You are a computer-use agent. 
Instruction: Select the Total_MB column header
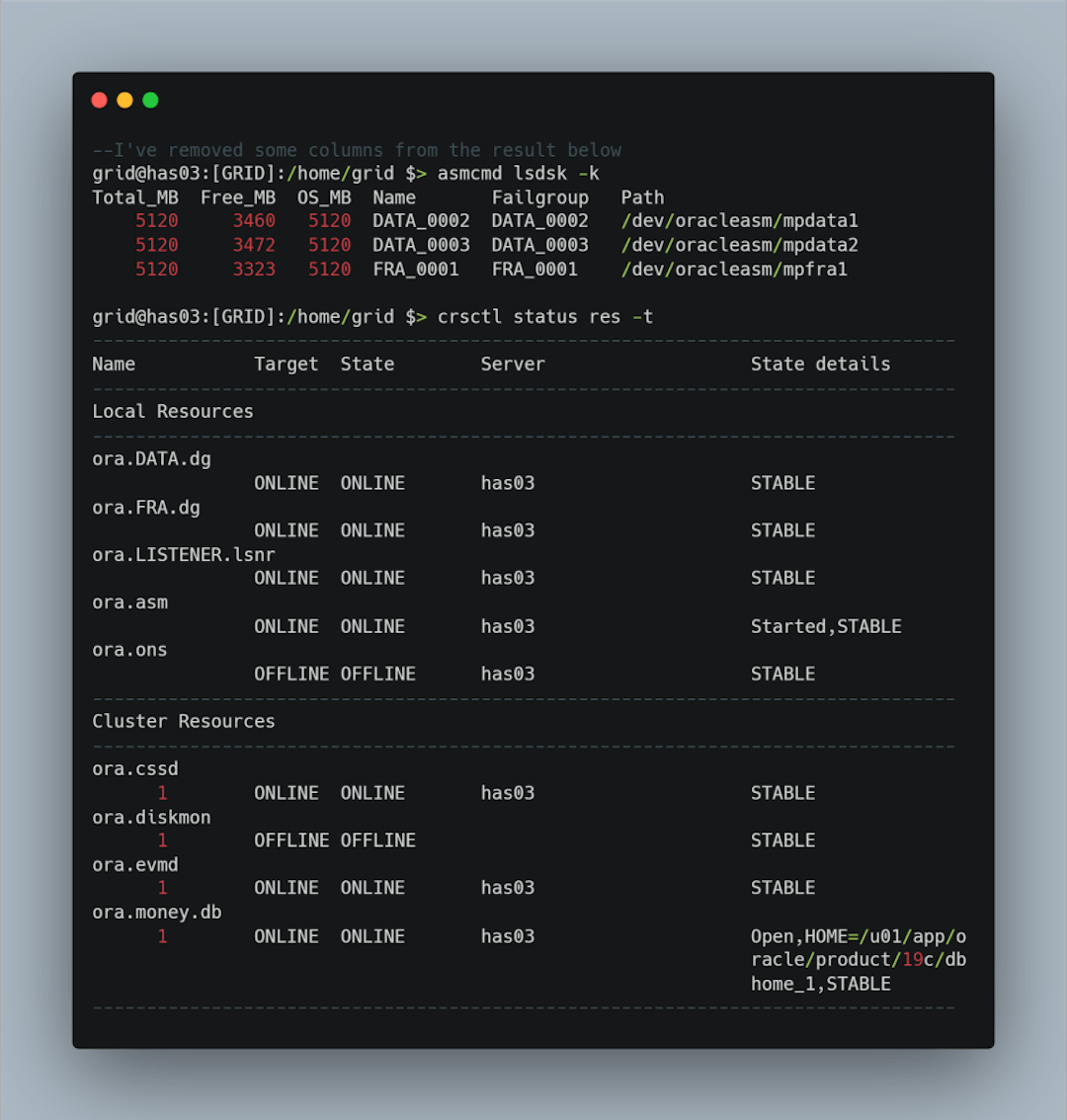[x=135, y=198]
